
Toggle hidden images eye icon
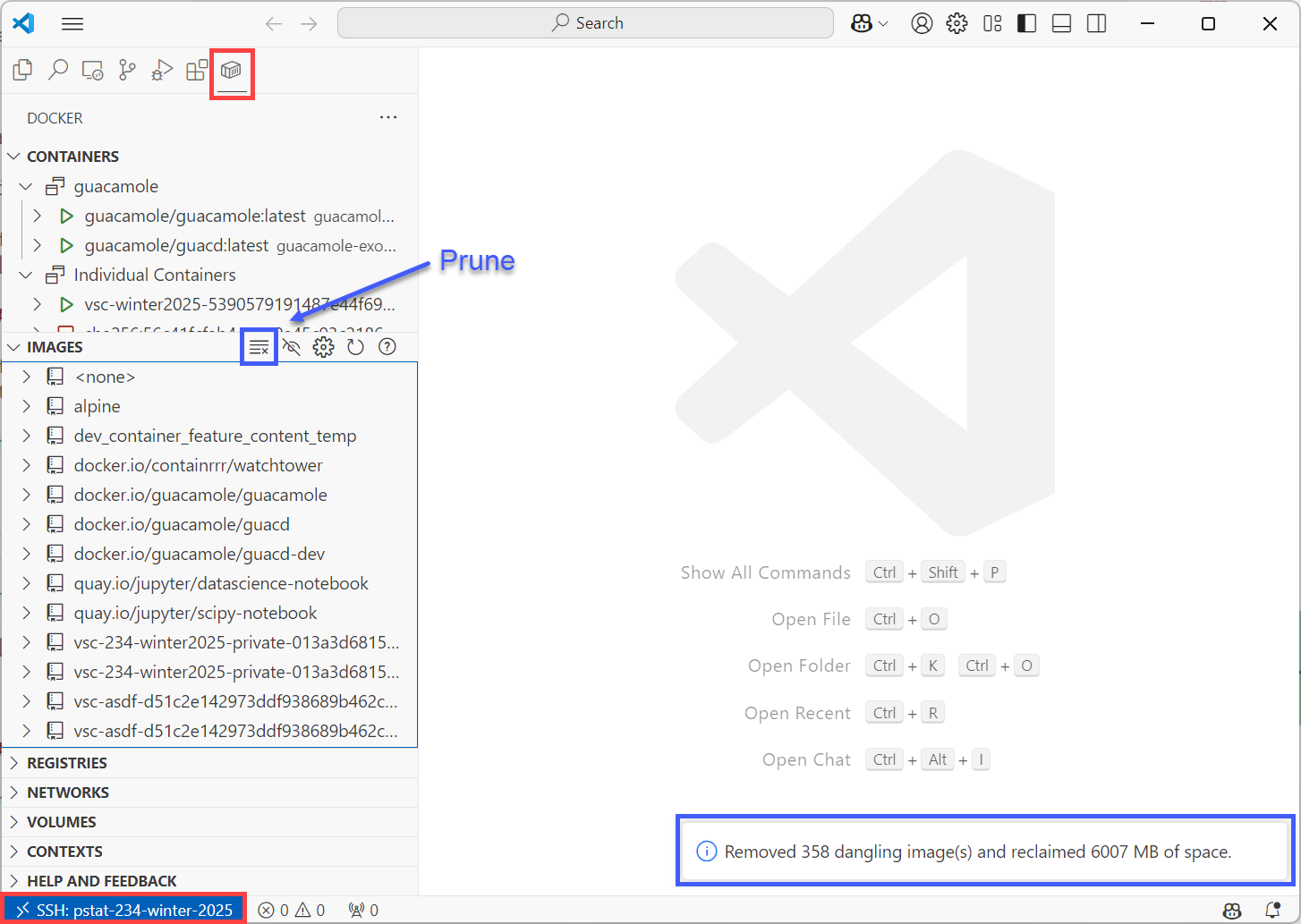point(292,347)
